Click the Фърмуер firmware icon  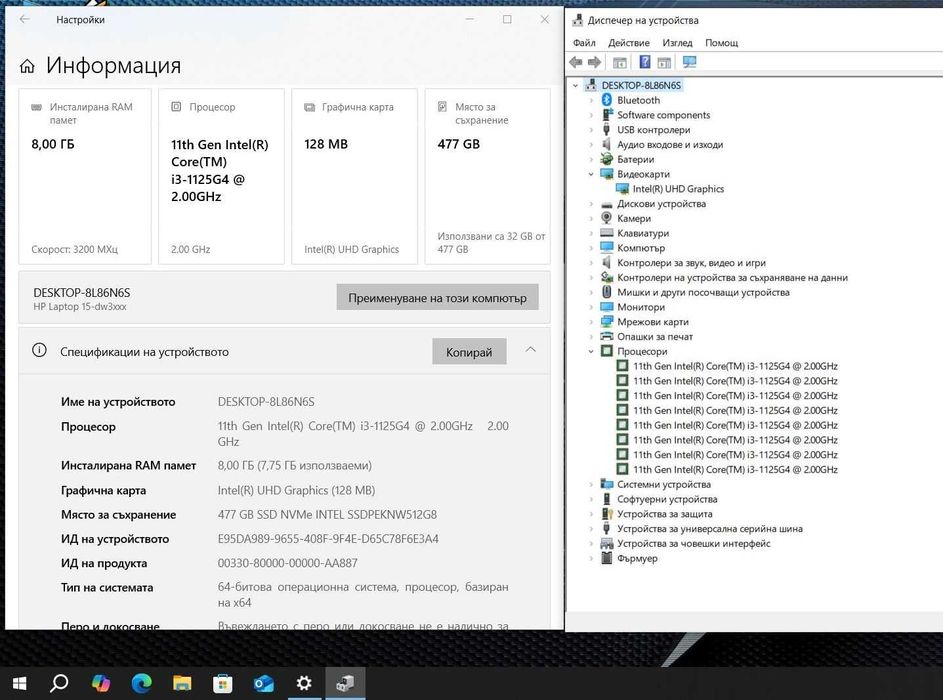tap(607, 558)
